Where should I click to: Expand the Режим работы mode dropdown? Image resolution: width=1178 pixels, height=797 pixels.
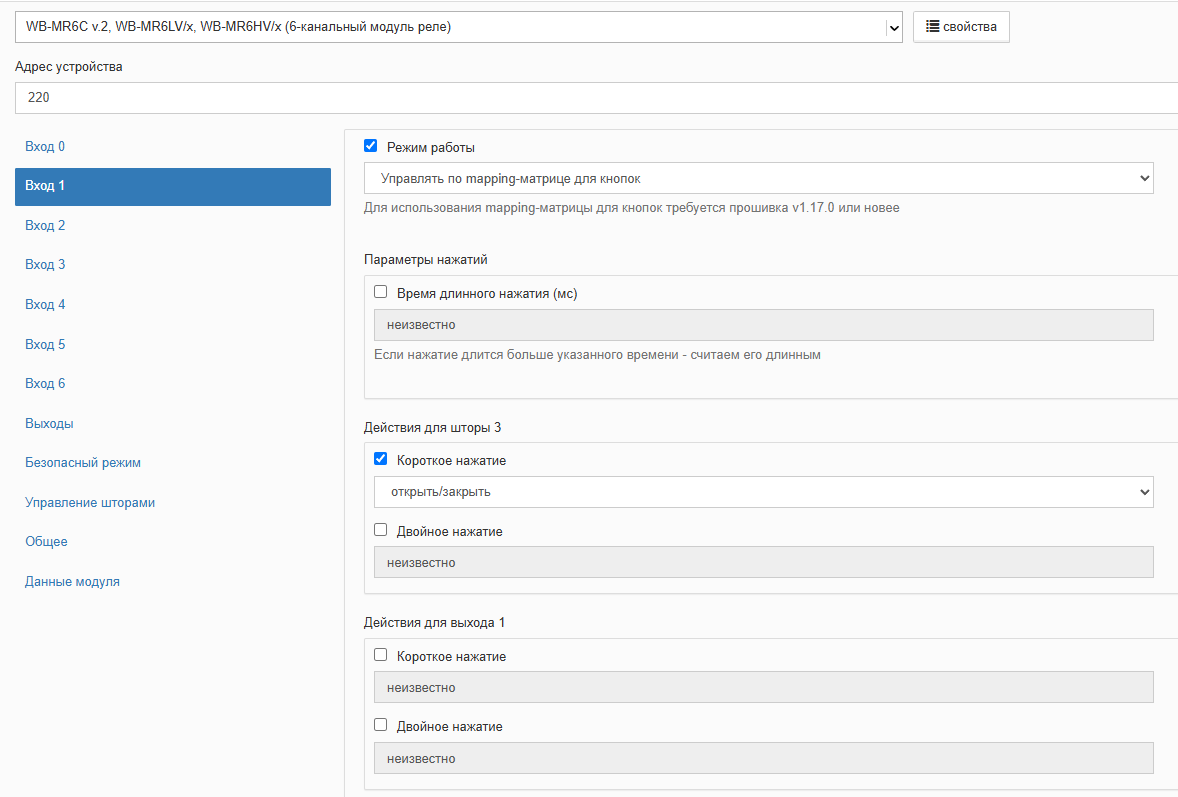[758, 179]
